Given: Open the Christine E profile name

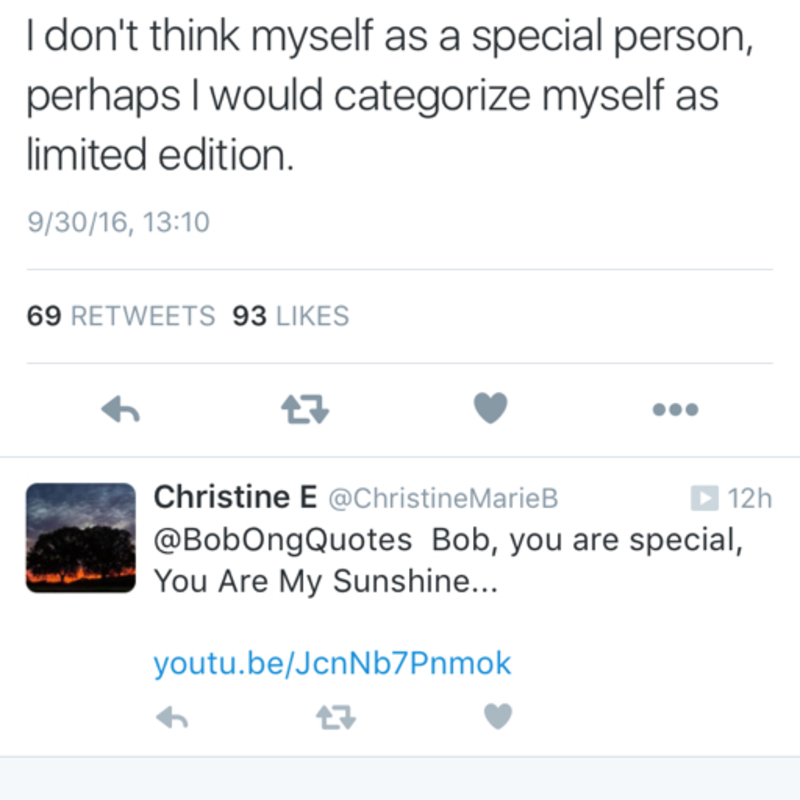Looking at the screenshot, I should coord(235,497).
